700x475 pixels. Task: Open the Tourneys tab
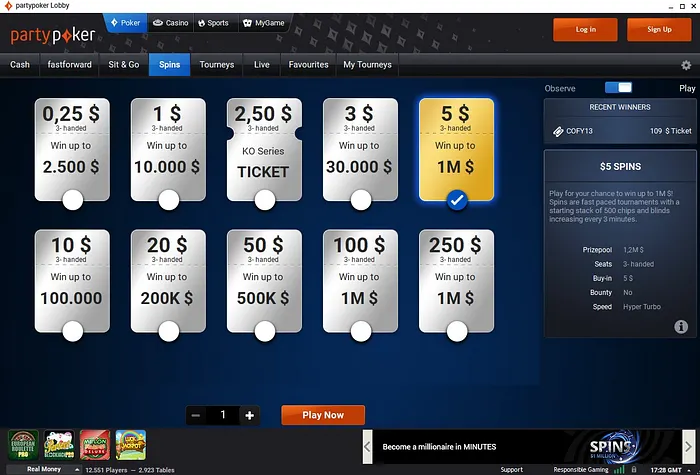217,65
